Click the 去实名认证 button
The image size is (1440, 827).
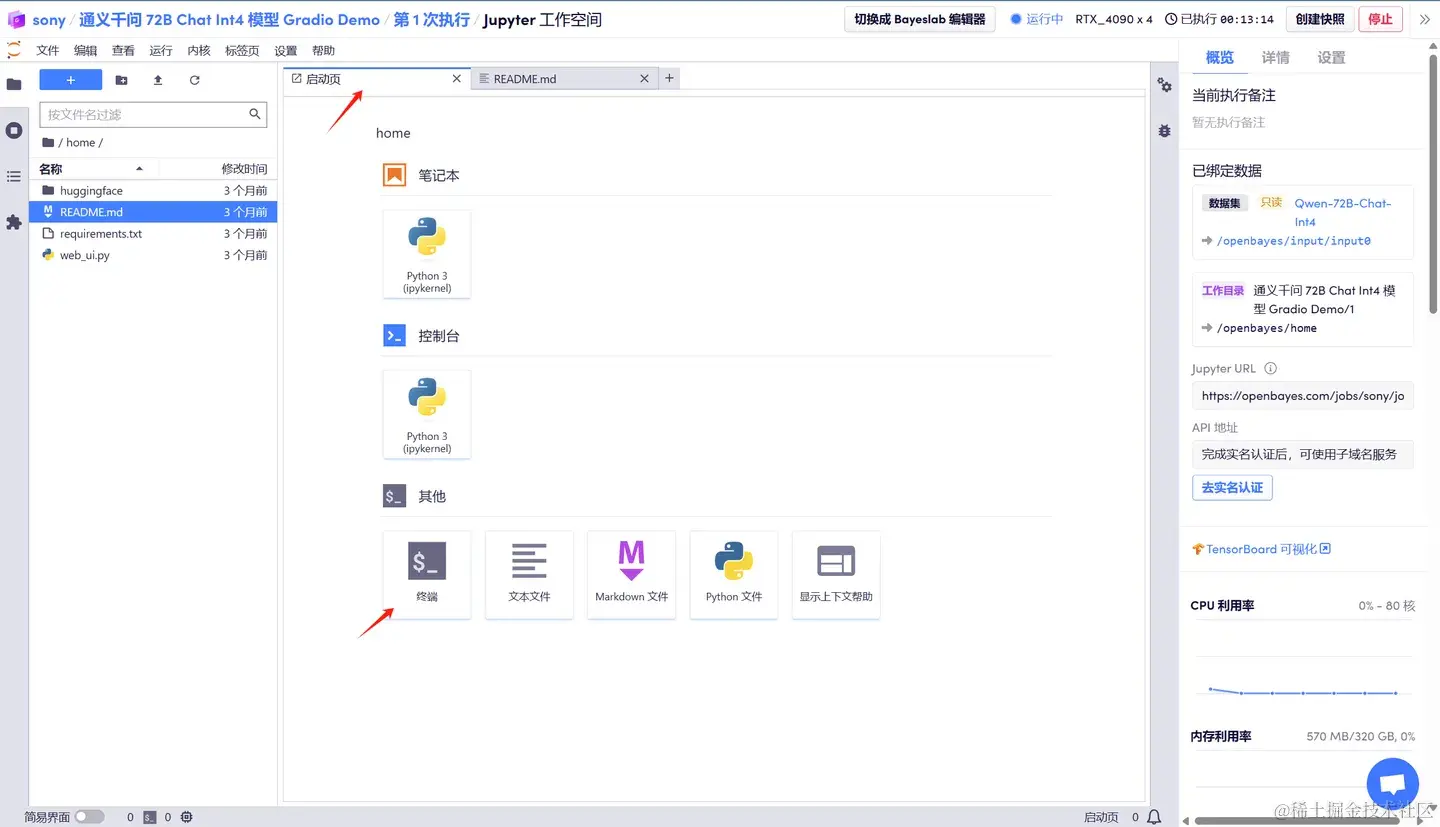[1232, 488]
